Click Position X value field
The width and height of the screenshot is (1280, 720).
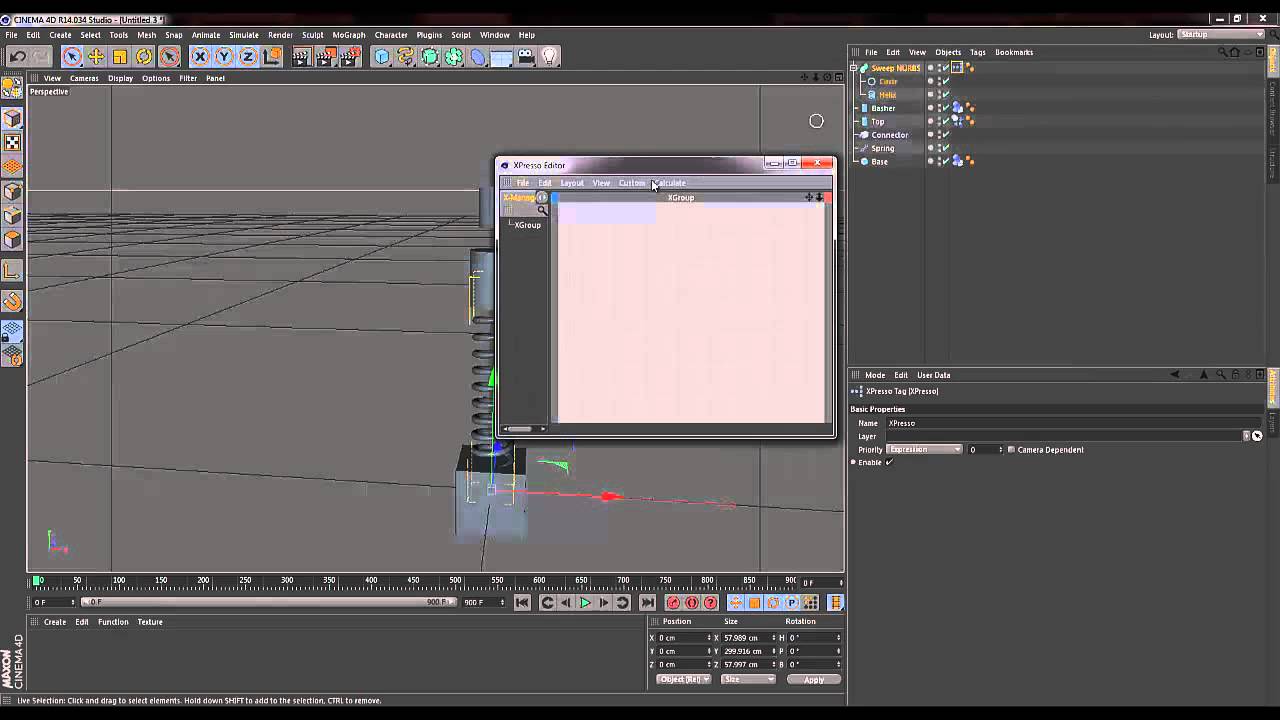coord(685,638)
